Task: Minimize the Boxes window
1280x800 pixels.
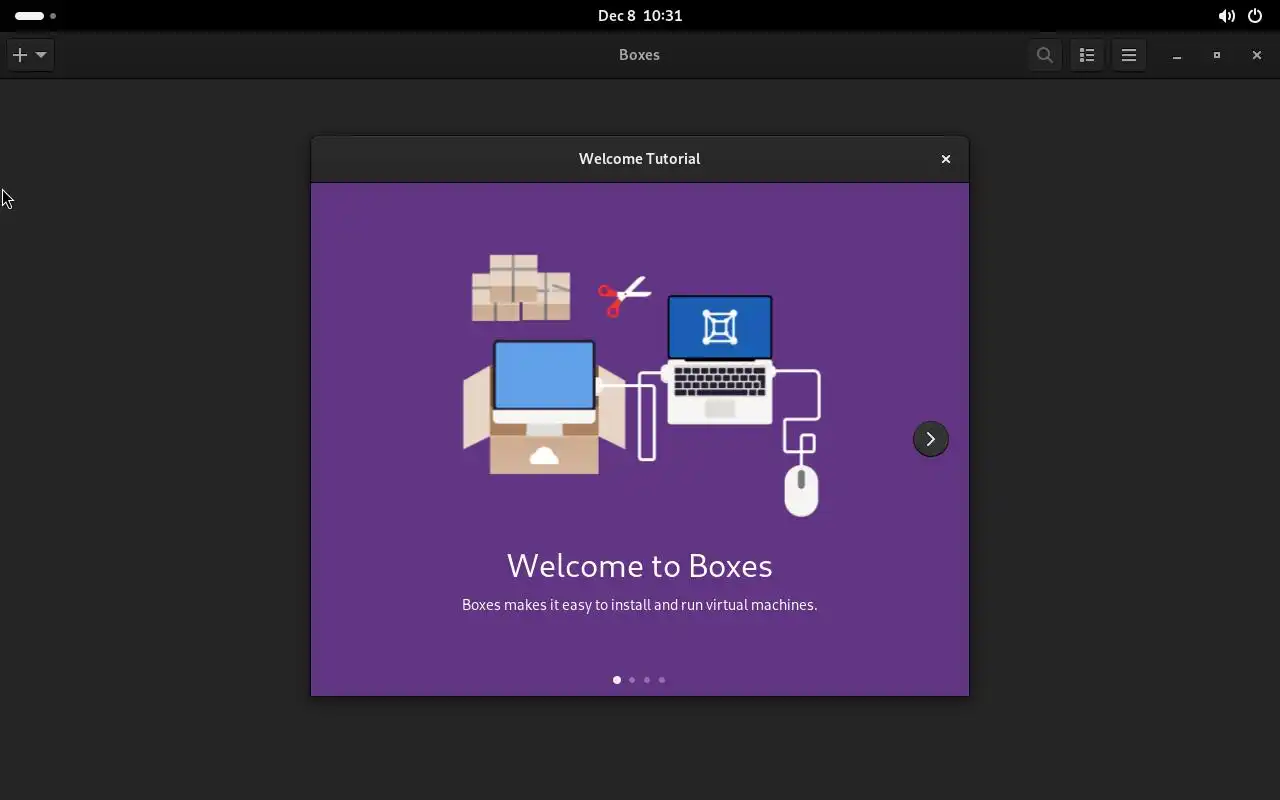Action: click(x=1177, y=55)
